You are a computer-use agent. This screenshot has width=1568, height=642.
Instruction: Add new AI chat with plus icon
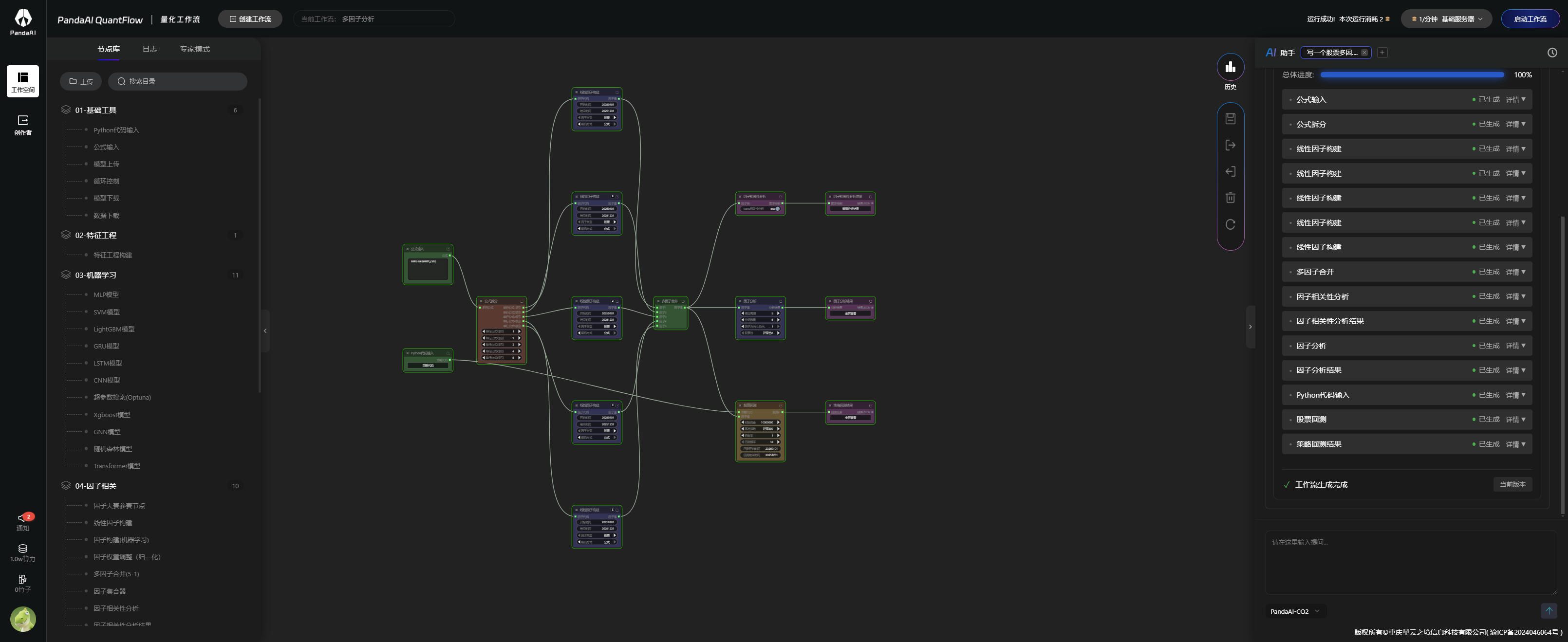(x=1382, y=53)
